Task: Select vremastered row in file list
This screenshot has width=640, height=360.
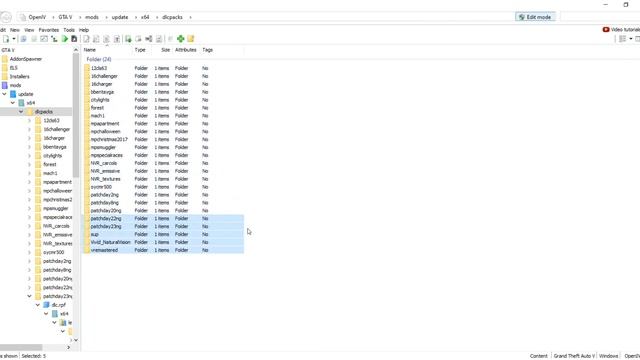Action: [x=163, y=250]
